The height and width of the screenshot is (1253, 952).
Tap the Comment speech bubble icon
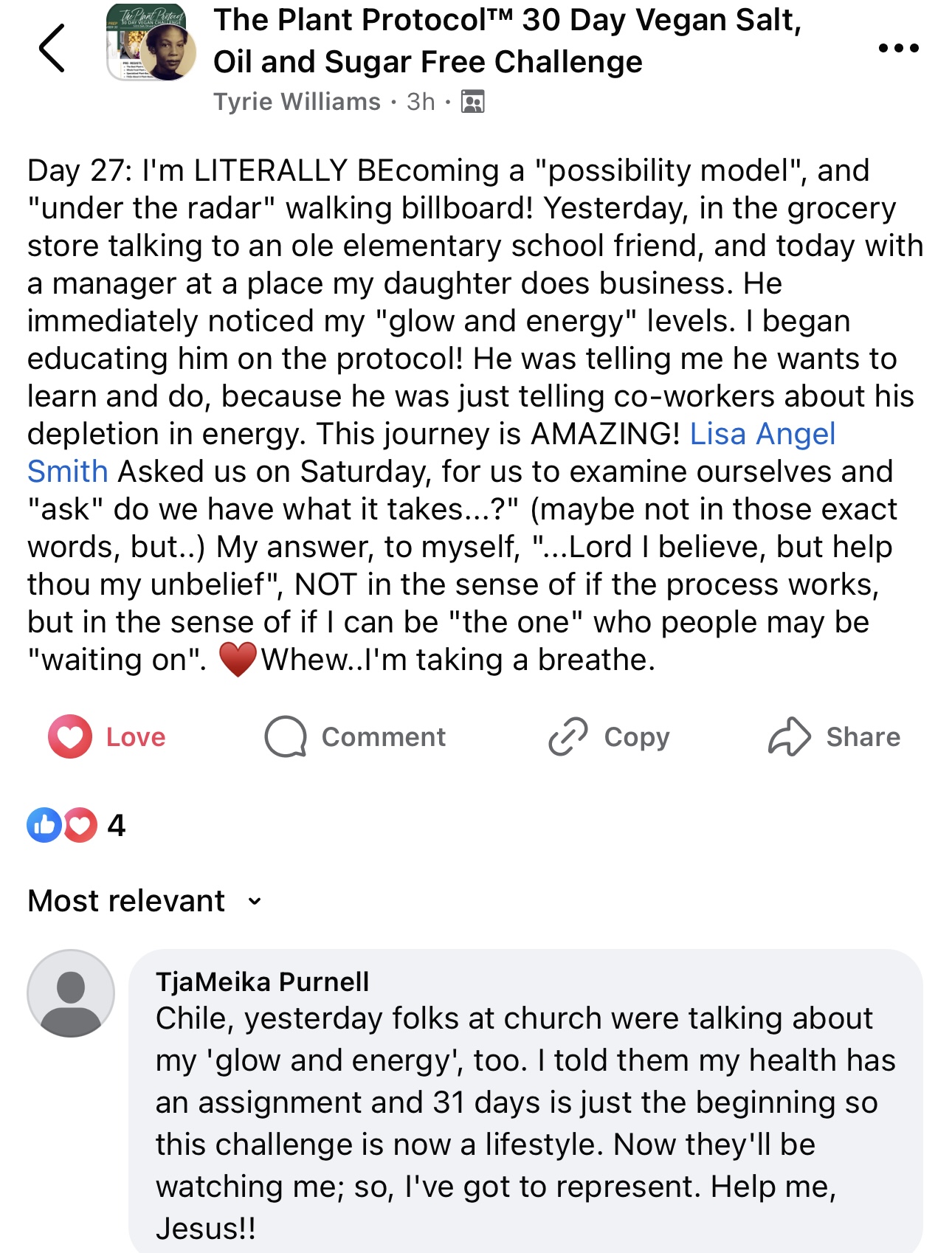click(x=286, y=736)
